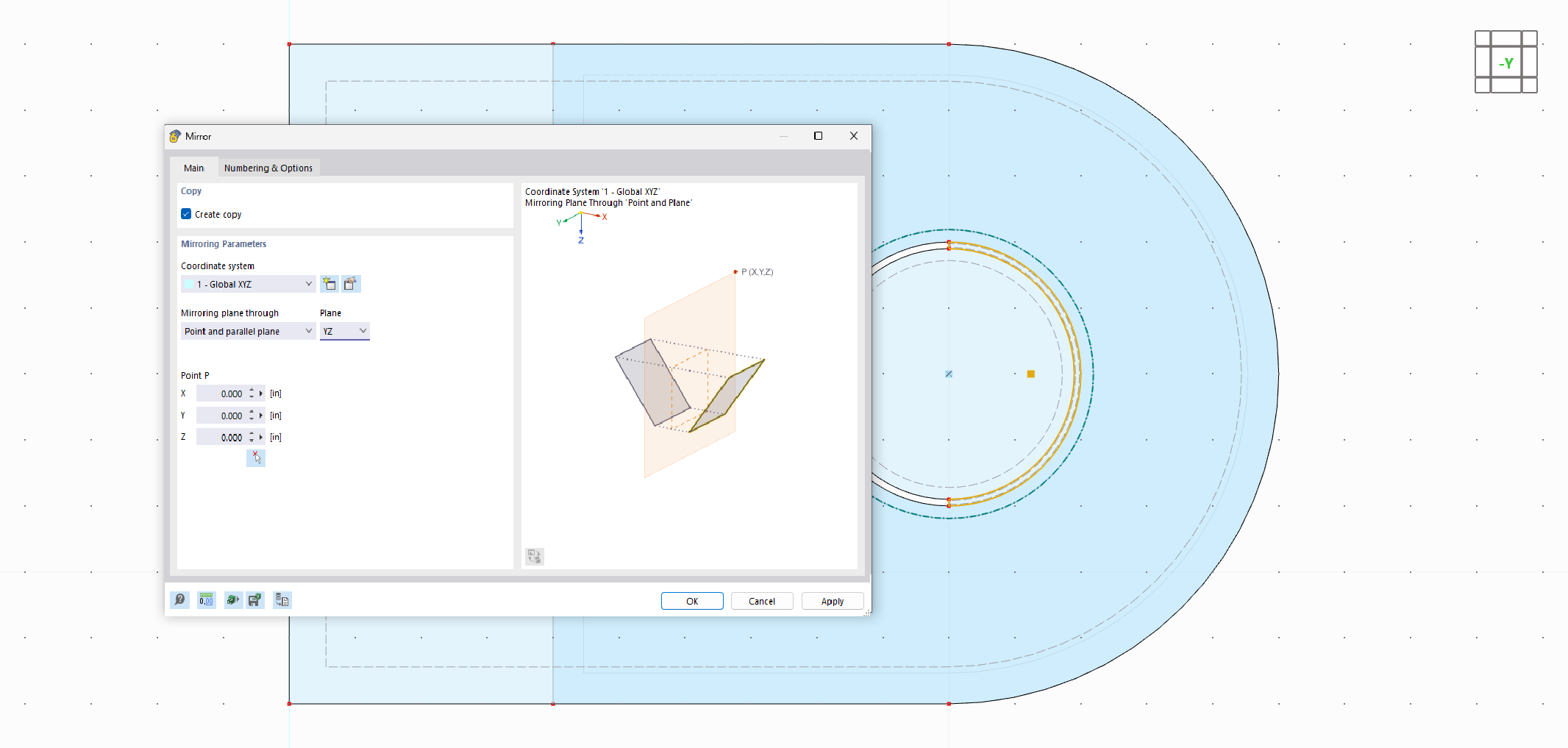
Task: Click inside the X coordinate input field
Action: tap(224, 393)
